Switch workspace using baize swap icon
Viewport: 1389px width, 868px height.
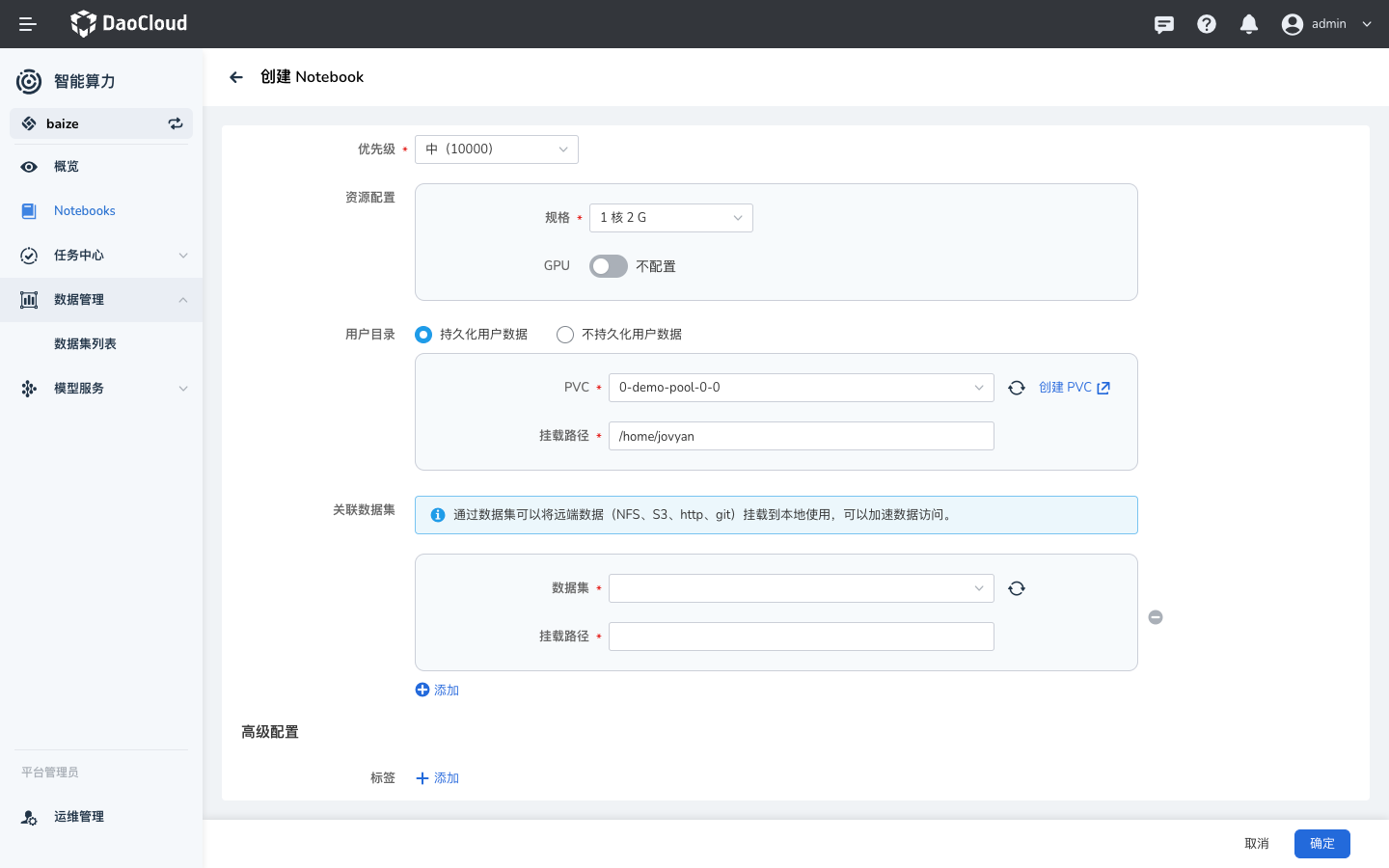pos(176,123)
